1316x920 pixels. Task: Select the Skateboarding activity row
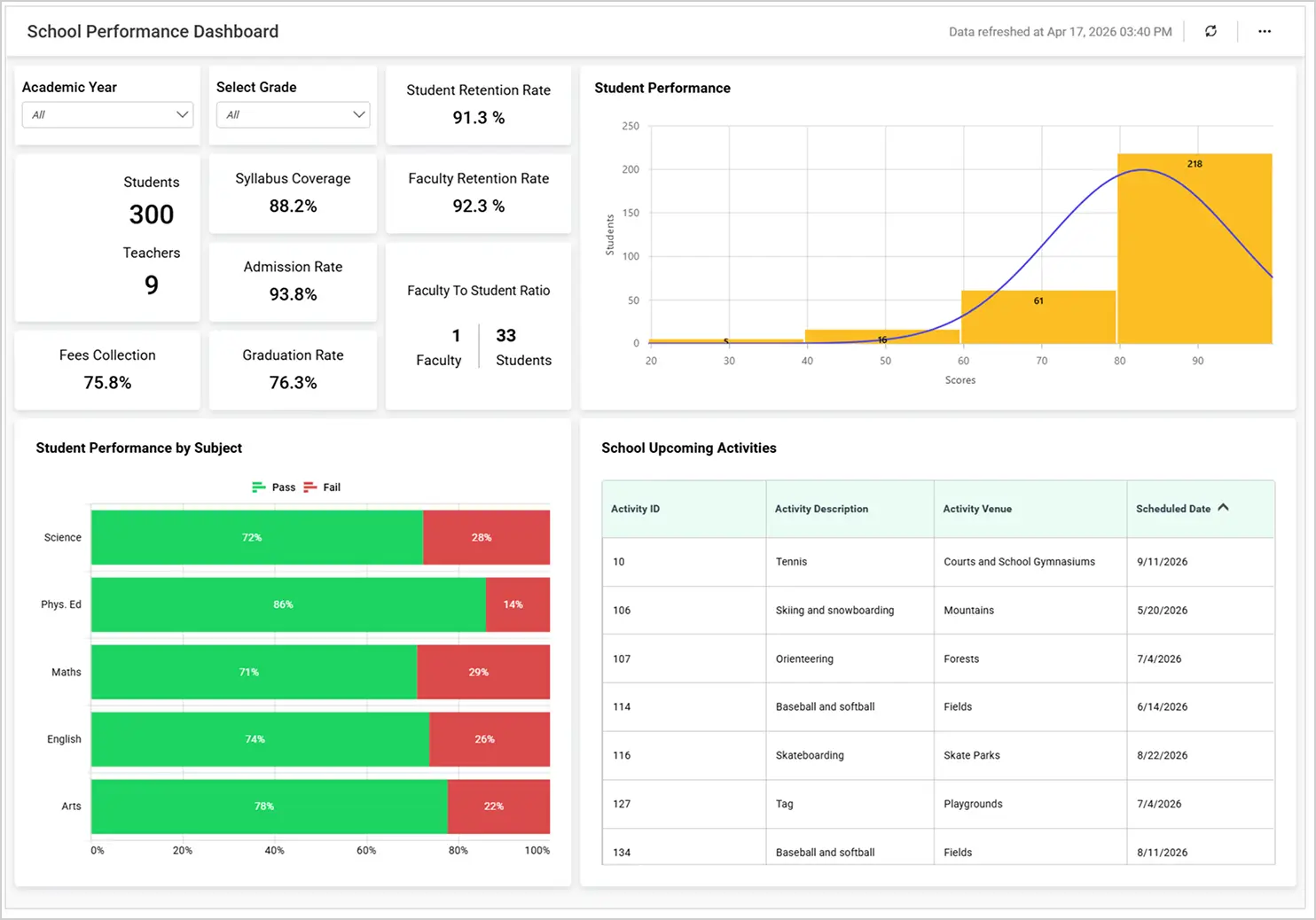pyautogui.click(x=940, y=755)
